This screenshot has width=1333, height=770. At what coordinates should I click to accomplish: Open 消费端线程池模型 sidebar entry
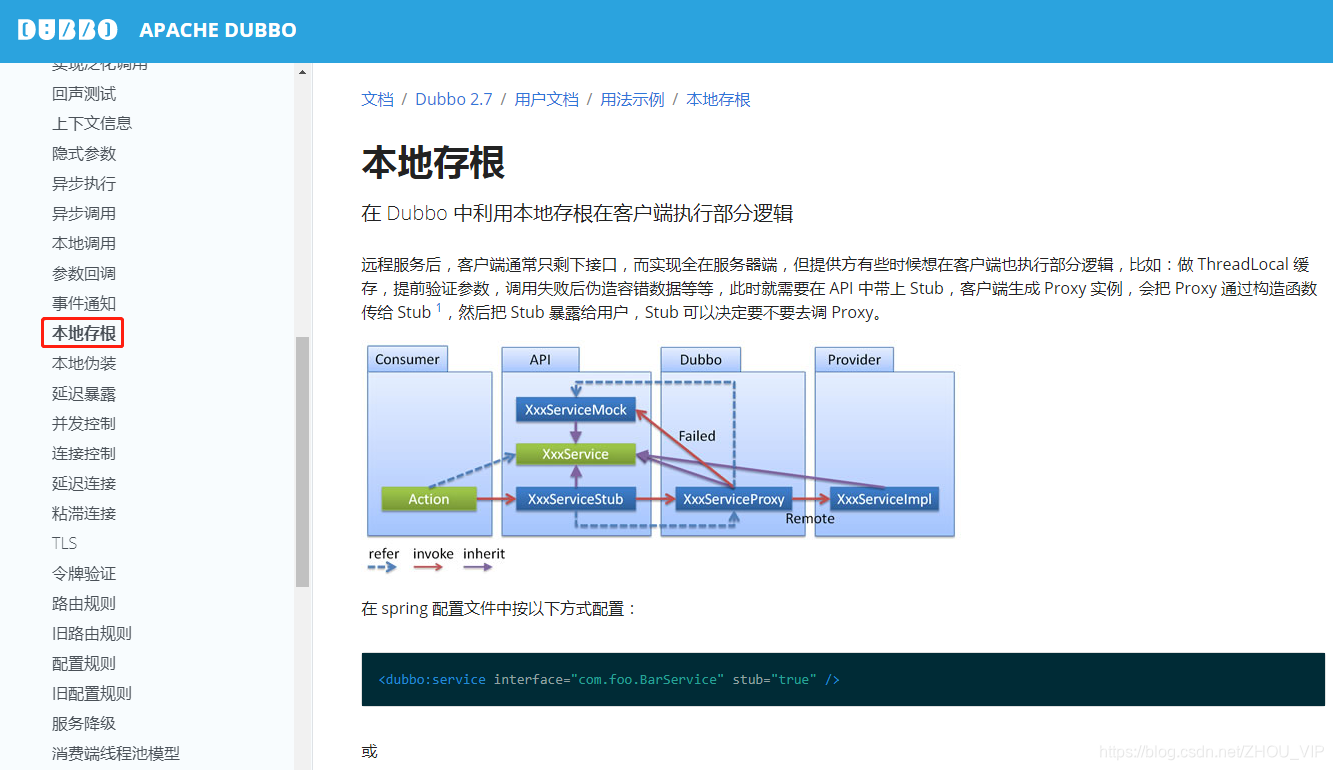pyautogui.click(x=116, y=753)
